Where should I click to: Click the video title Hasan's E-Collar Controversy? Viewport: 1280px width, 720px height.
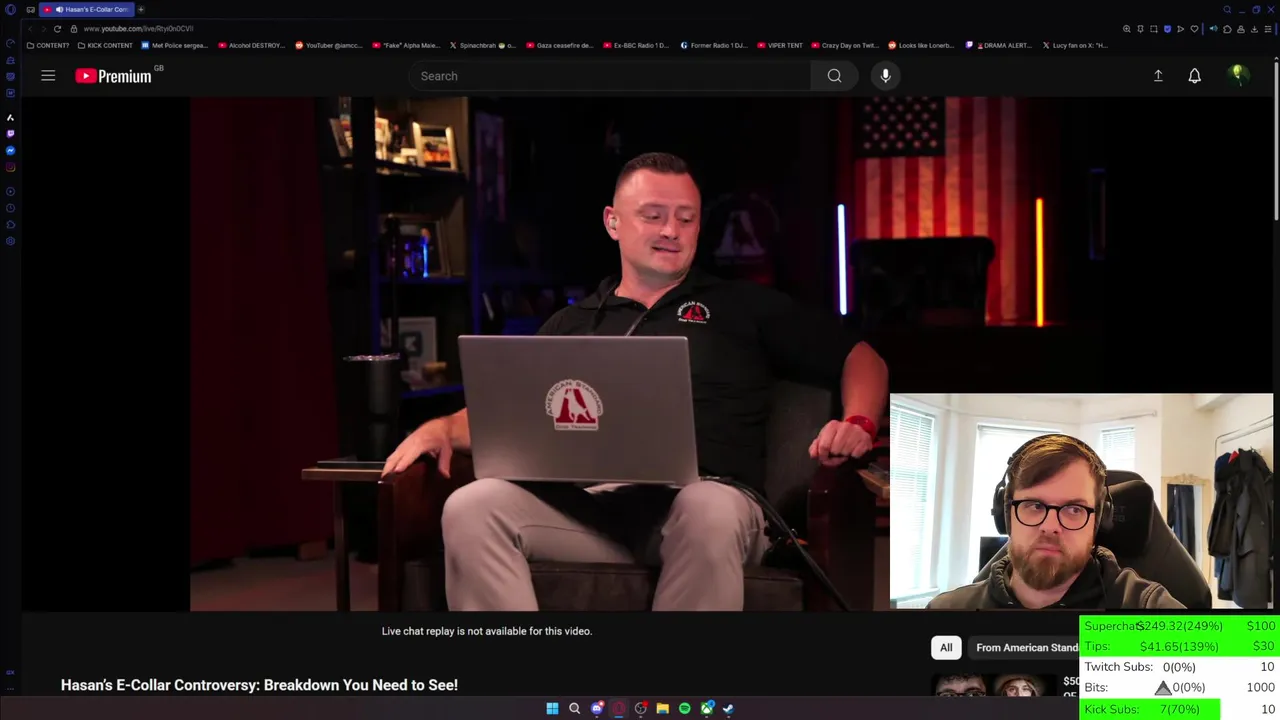259,685
